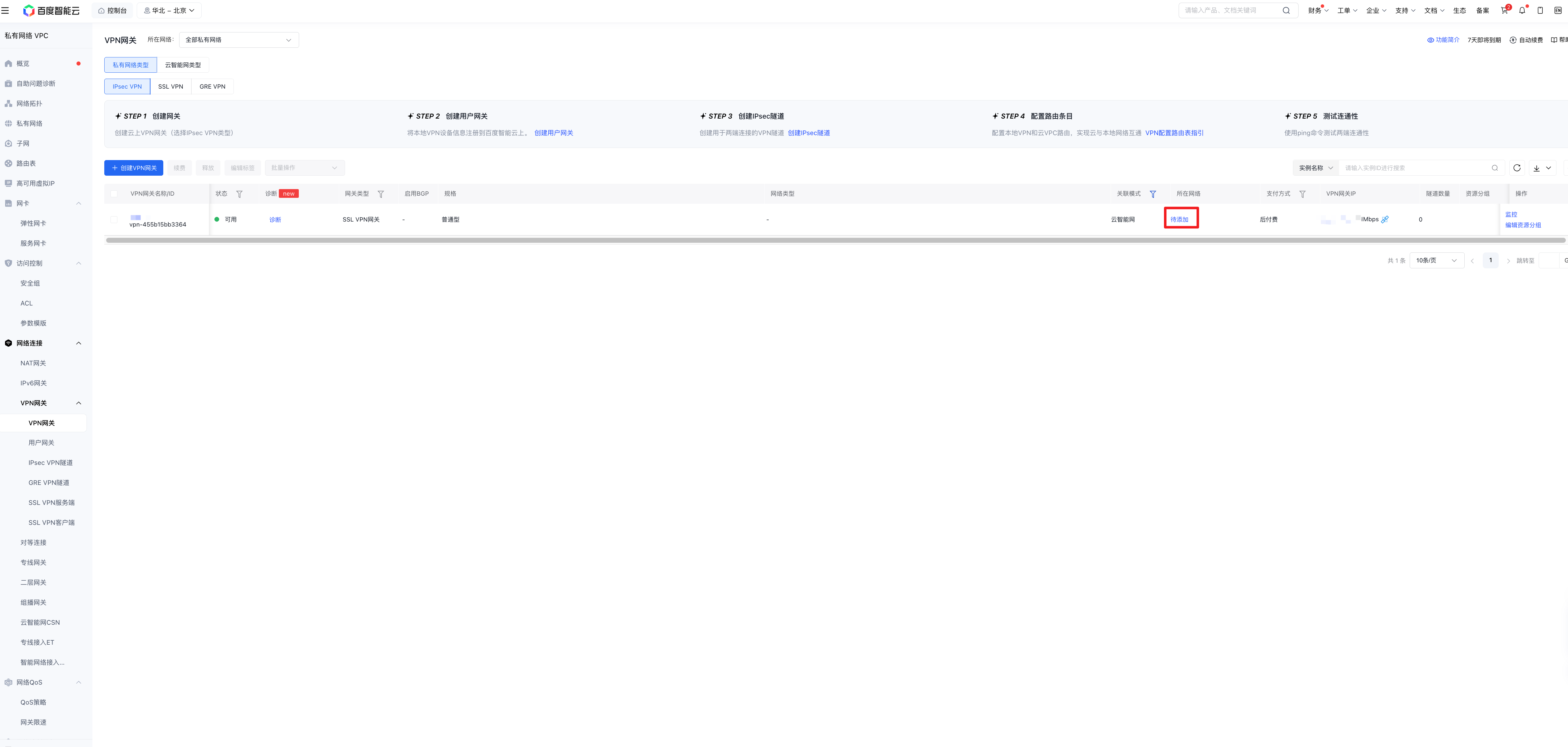Click the 高可用虚拟IP sidebar icon
This screenshot has width=1568, height=747.
[8, 184]
